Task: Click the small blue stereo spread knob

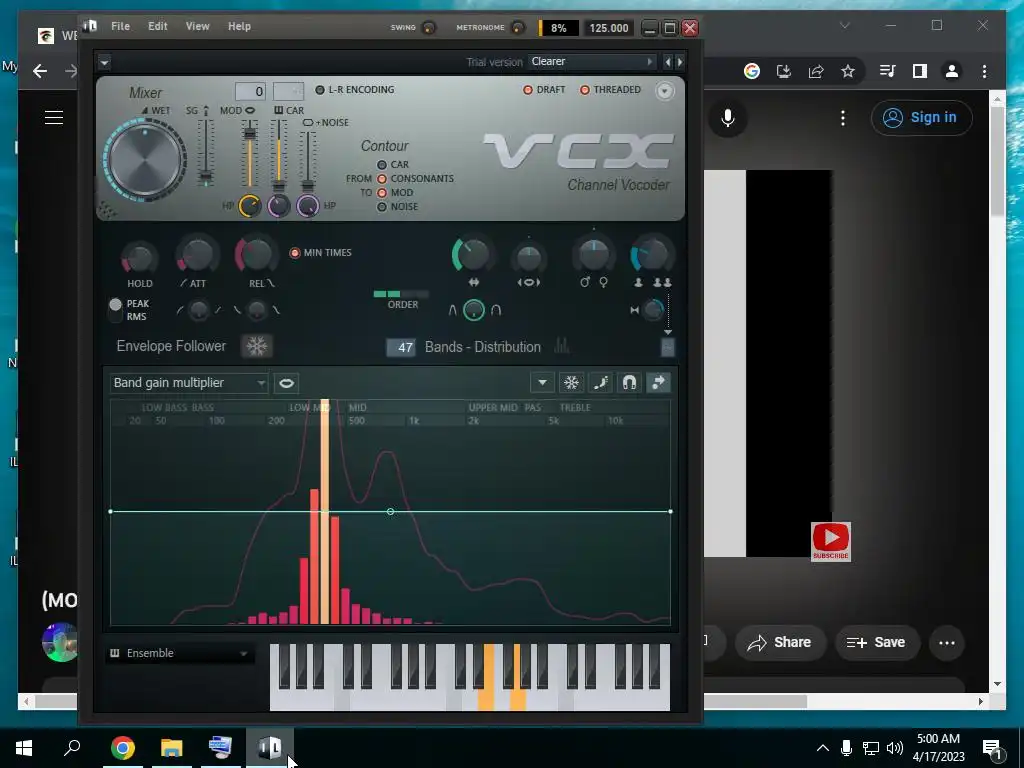Action: pyautogui.click(x=653, y=310)
